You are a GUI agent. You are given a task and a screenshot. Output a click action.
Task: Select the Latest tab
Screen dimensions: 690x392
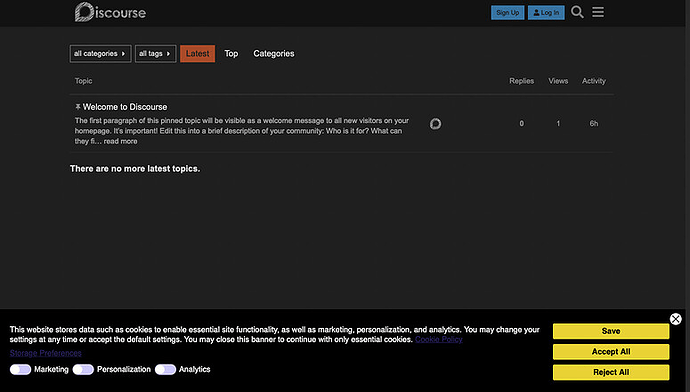click(x=197, y=54)
